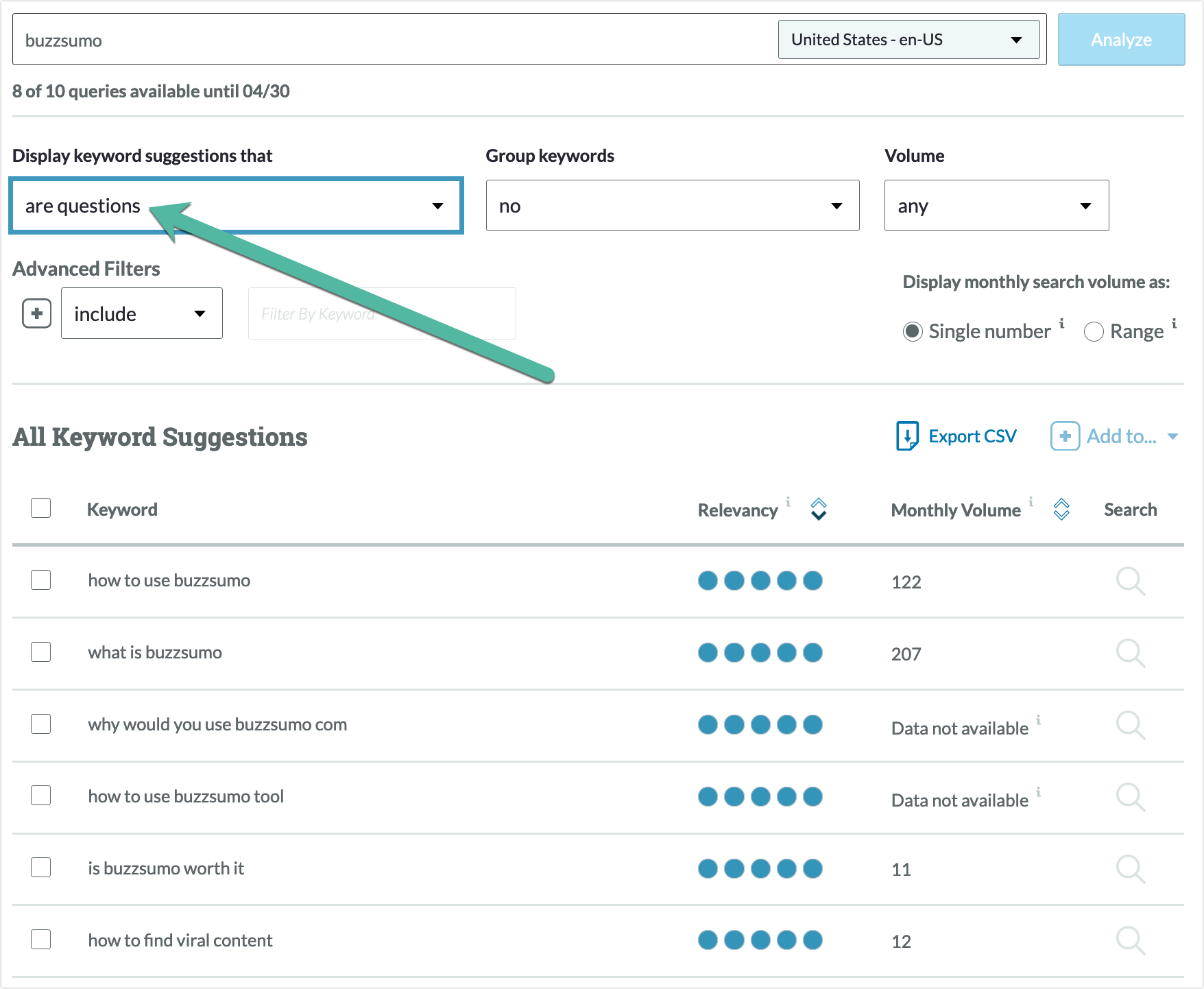Click the sort arrows on the Monthly Volume column
Viewport: 1204px width, 989px height.
[x=1061, y=510]
